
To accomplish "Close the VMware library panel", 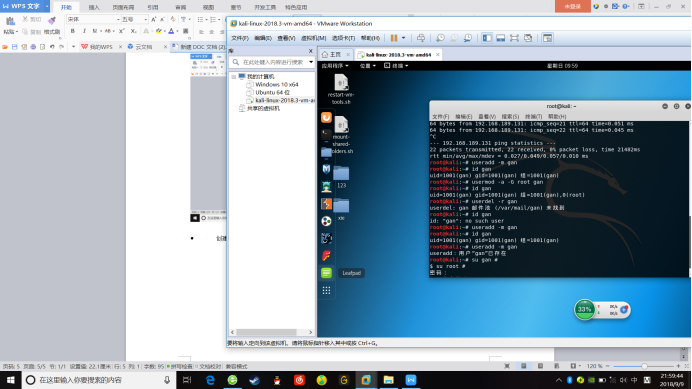I will tap(310, 51).
